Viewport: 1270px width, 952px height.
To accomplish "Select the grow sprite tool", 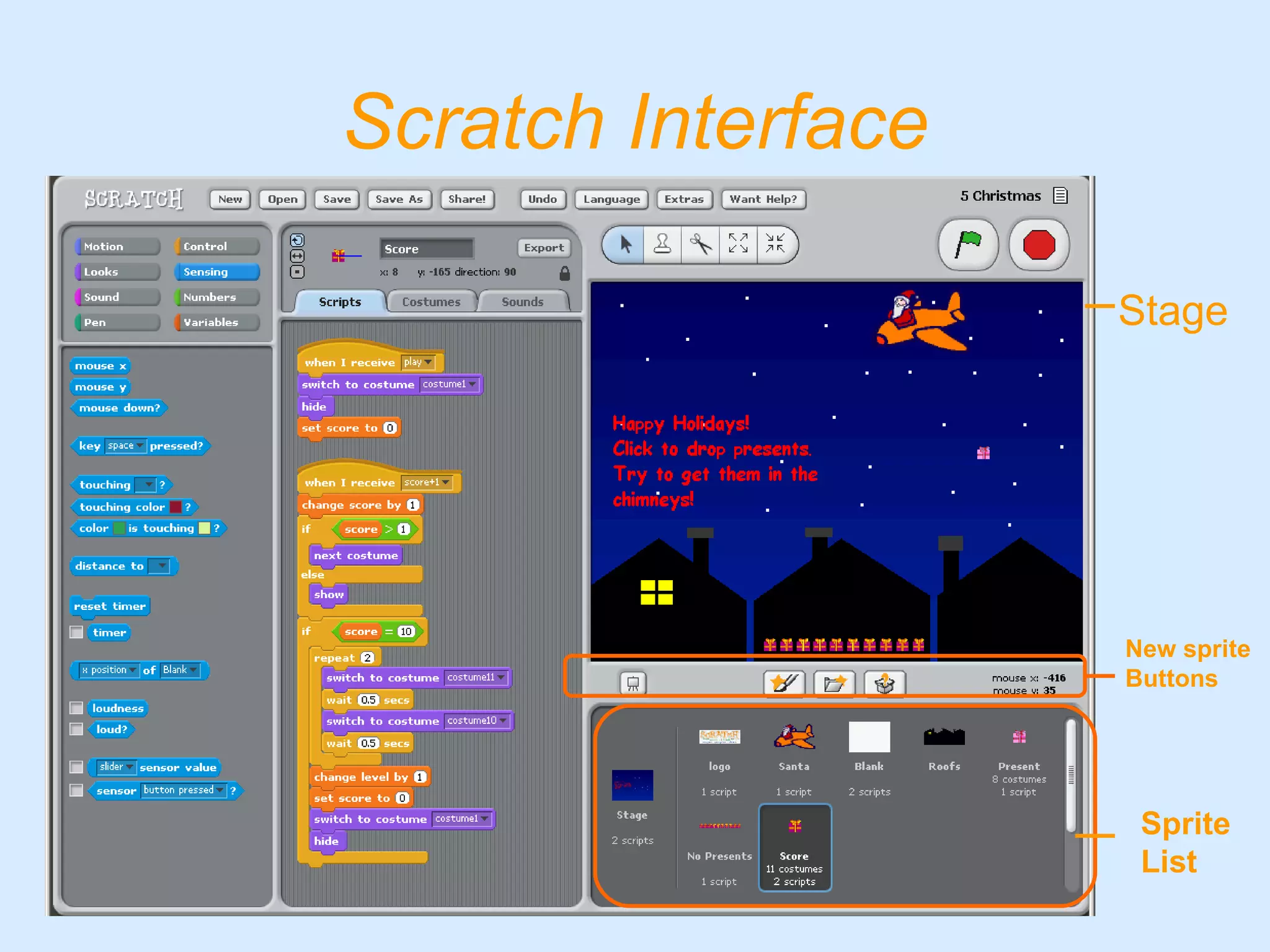I will (738, 244).
